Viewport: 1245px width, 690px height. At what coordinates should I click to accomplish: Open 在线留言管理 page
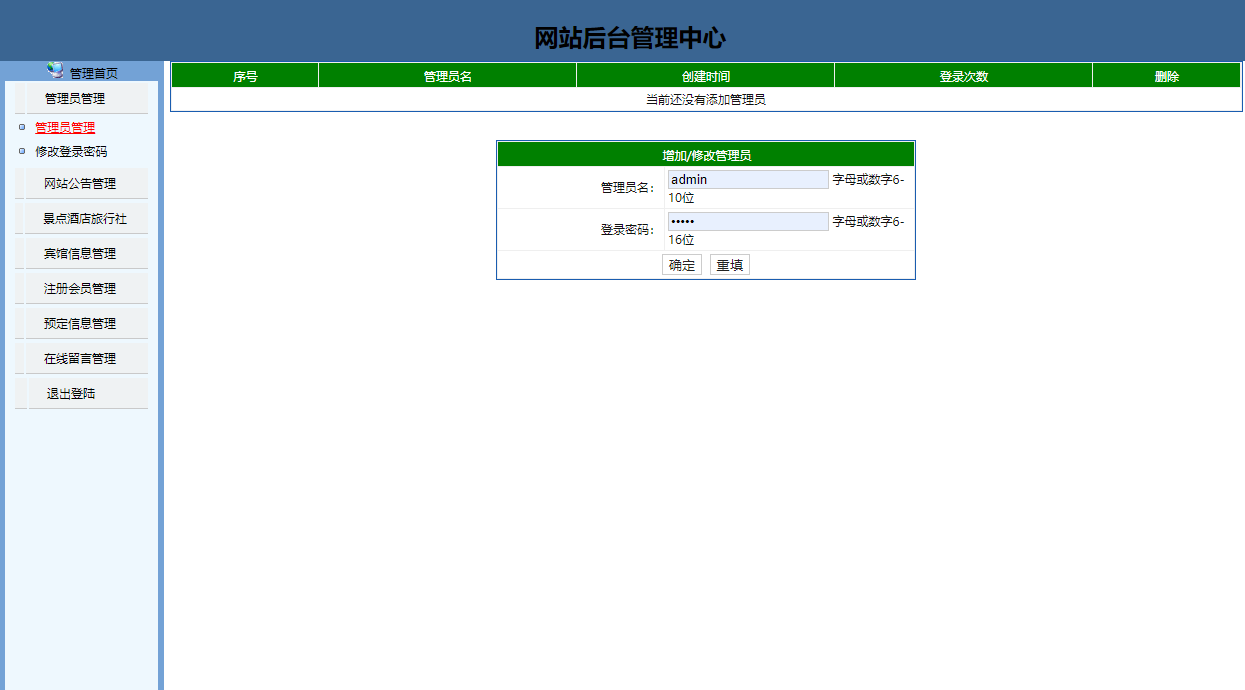(82, 357)
